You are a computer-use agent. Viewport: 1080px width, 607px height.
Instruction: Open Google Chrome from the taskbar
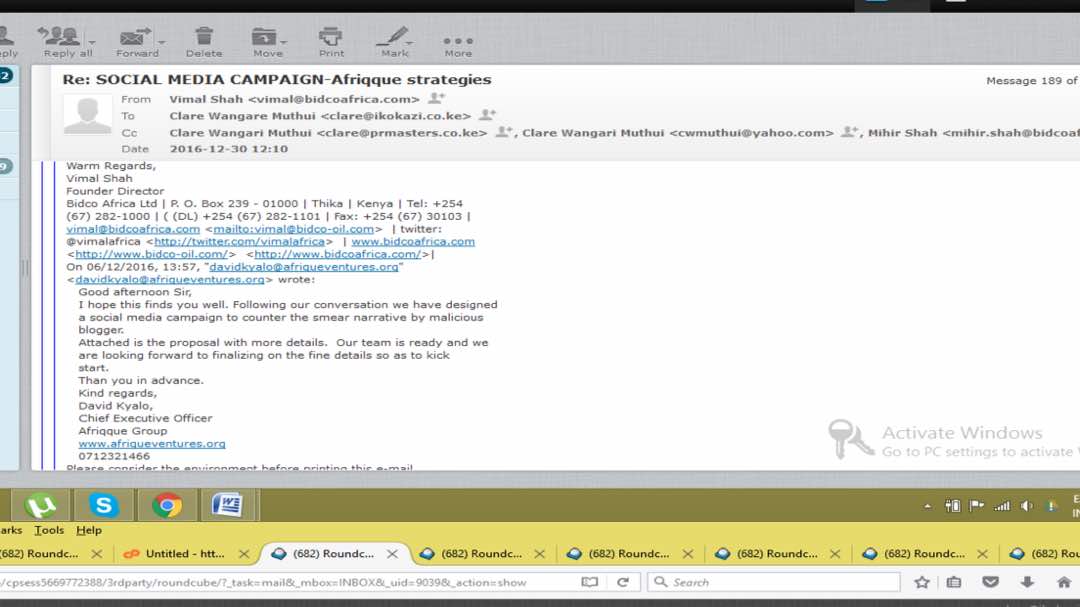[x=167, y=505]
